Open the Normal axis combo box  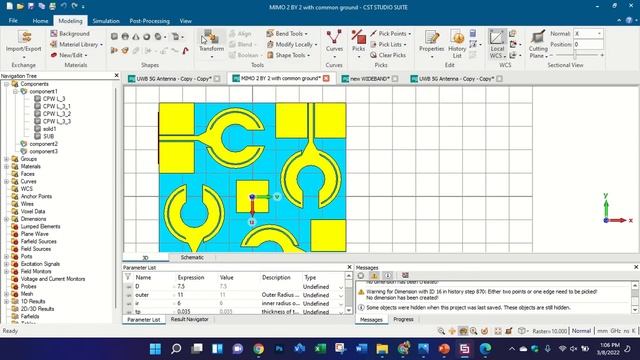click(x=588, y=33)
